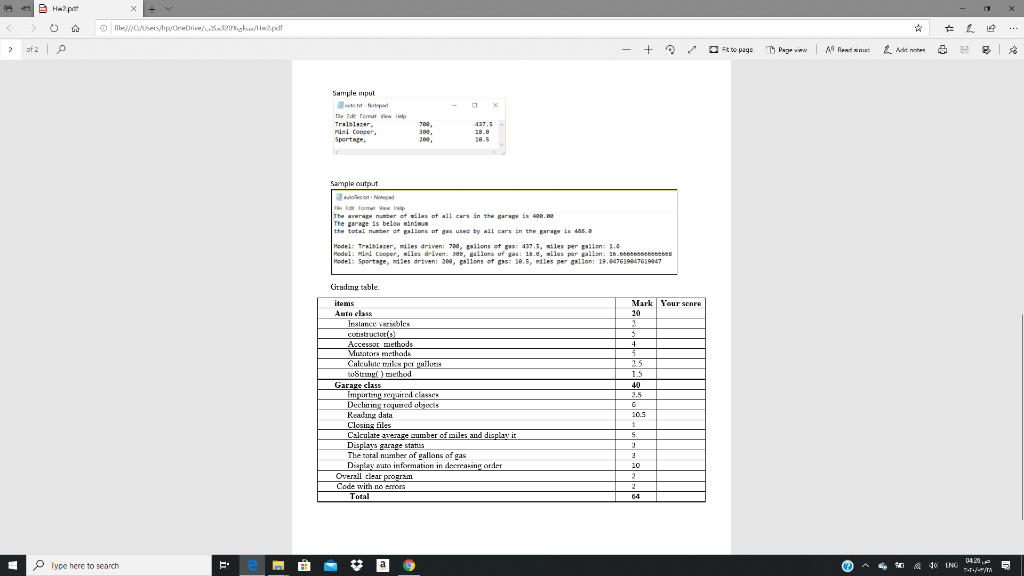This screenshot has height=576, width=1024.
Task: Open the Dropbox app from the taskbar
Action: point(357,566)
